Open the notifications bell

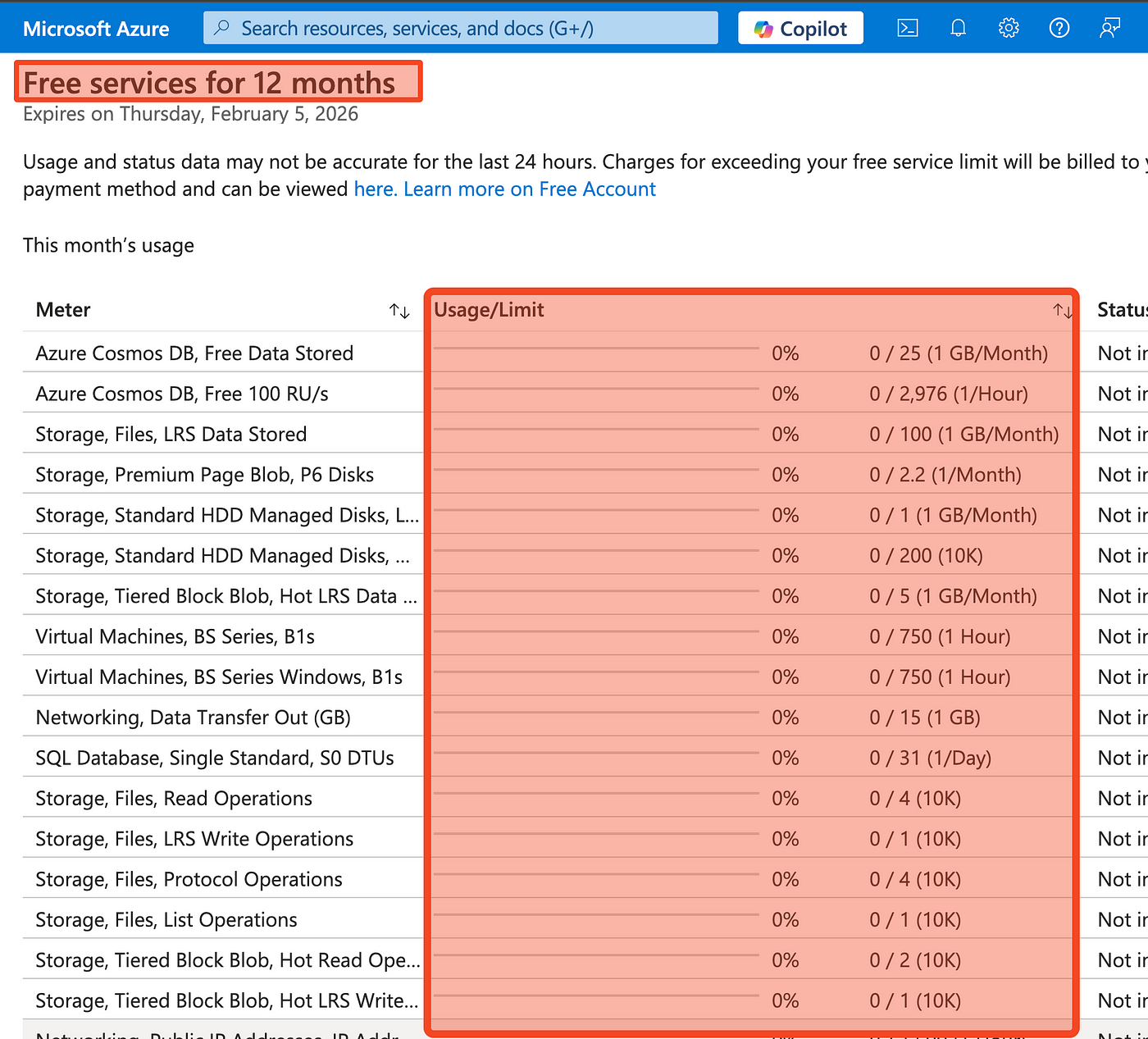pos(958,29)
